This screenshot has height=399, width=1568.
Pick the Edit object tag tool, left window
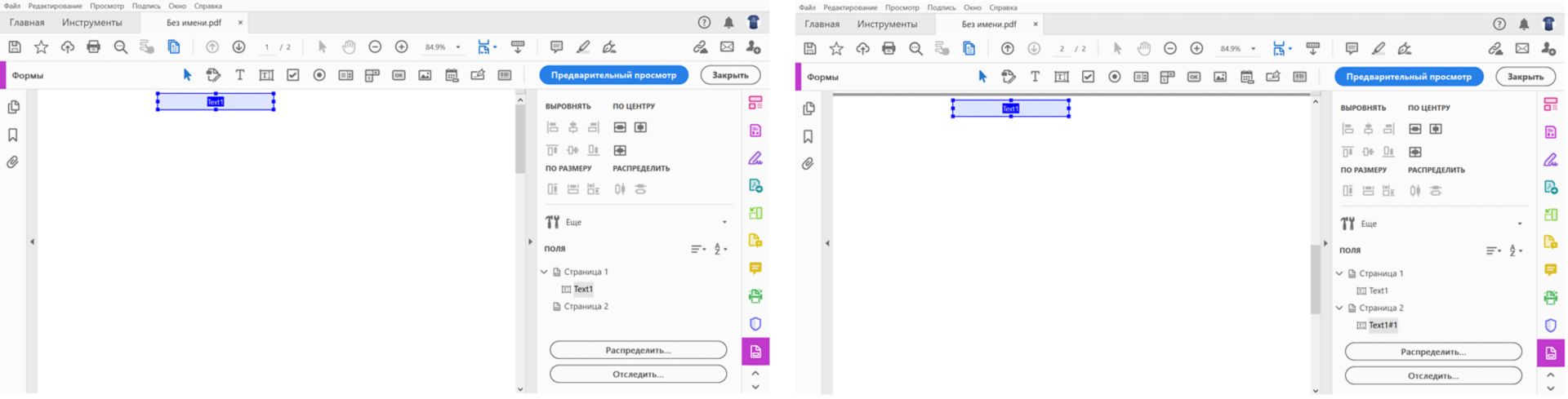(x=213, y=75)
